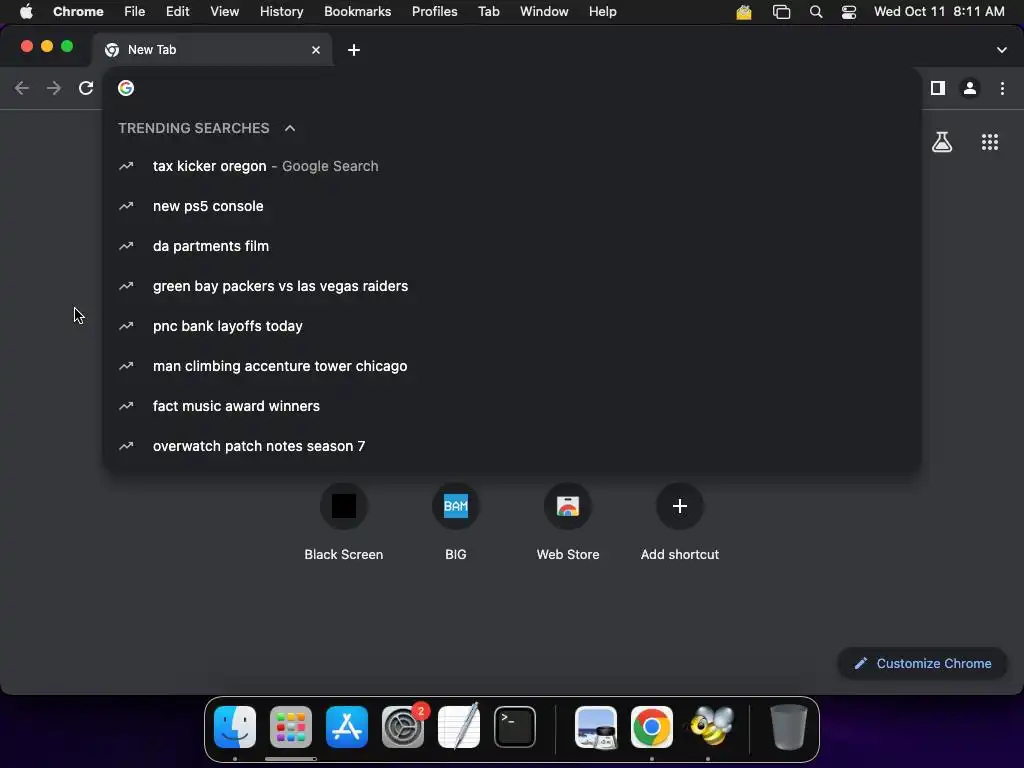Pick fact music award winners suggestion
Screen dimensions: 1024x768
click(x=512, y=406)
